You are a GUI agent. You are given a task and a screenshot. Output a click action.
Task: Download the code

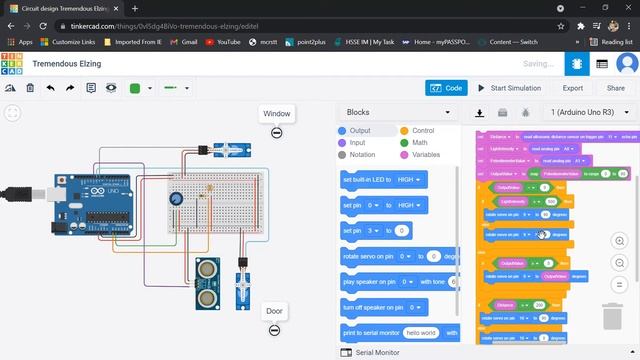[x=480, y=113]
